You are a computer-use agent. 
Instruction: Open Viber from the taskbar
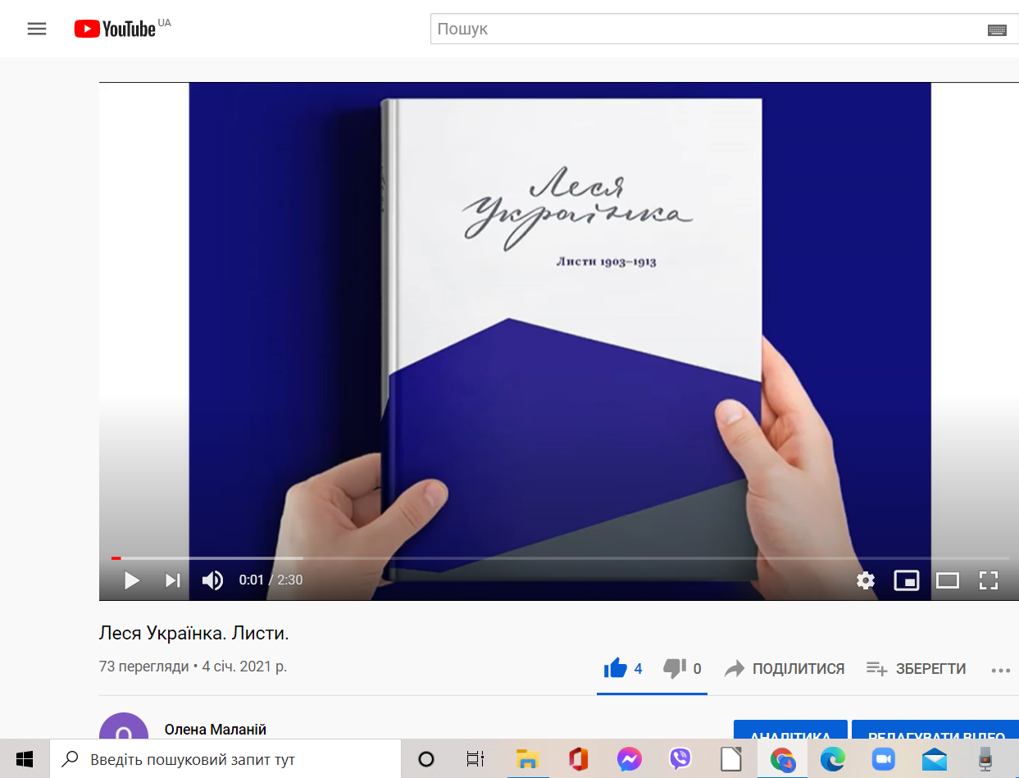680,759
